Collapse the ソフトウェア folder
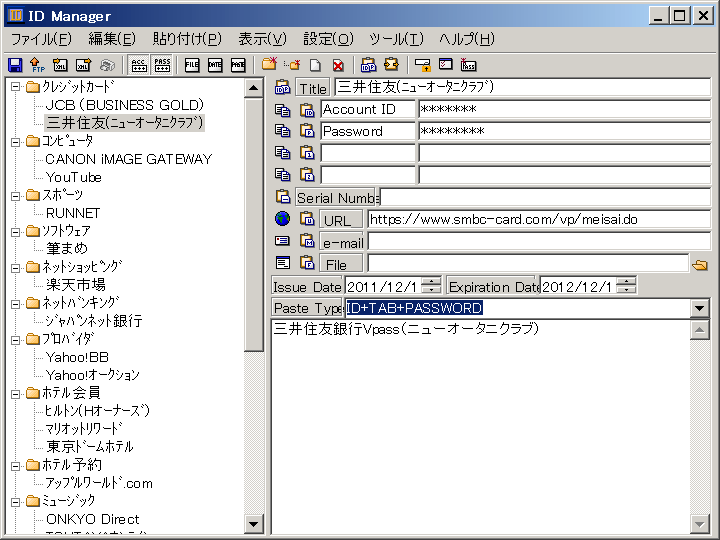This screenshot has width=720, height=540. coord(16,232)
